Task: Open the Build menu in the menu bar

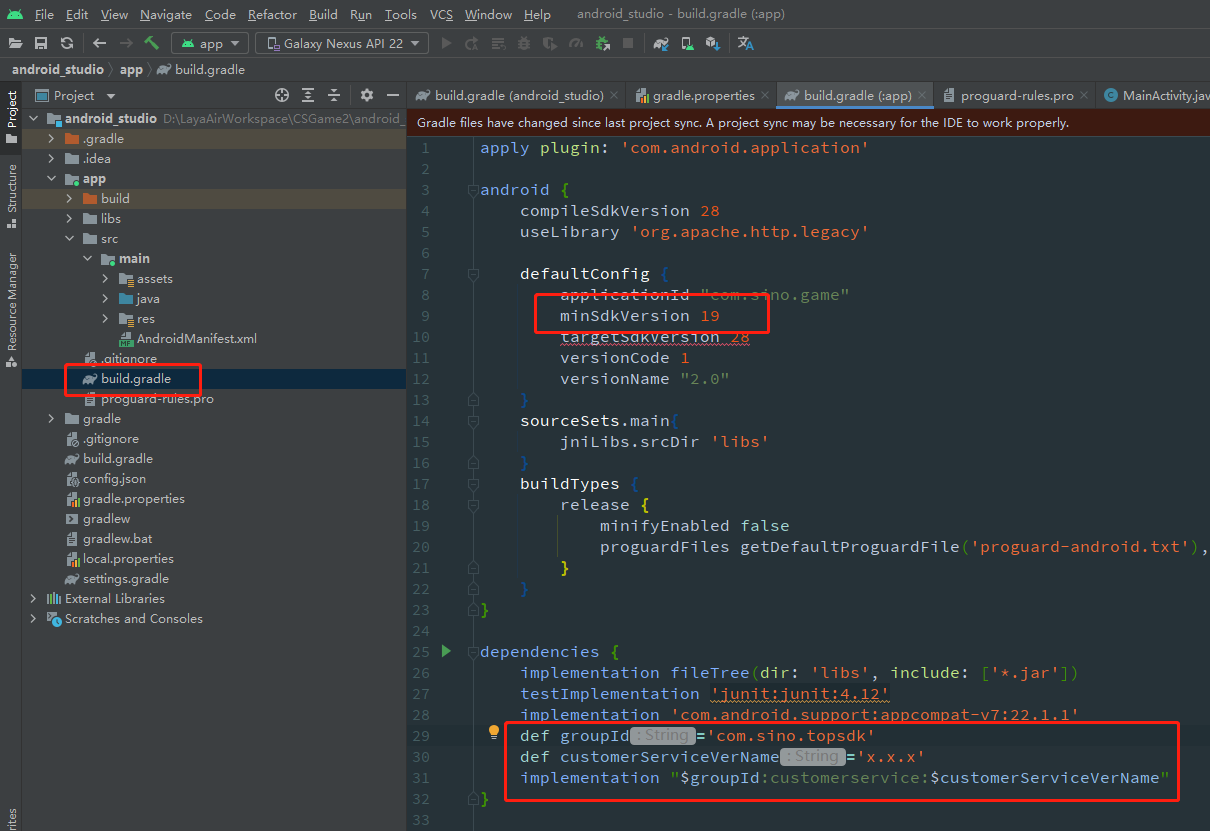Action: point(323,14)
